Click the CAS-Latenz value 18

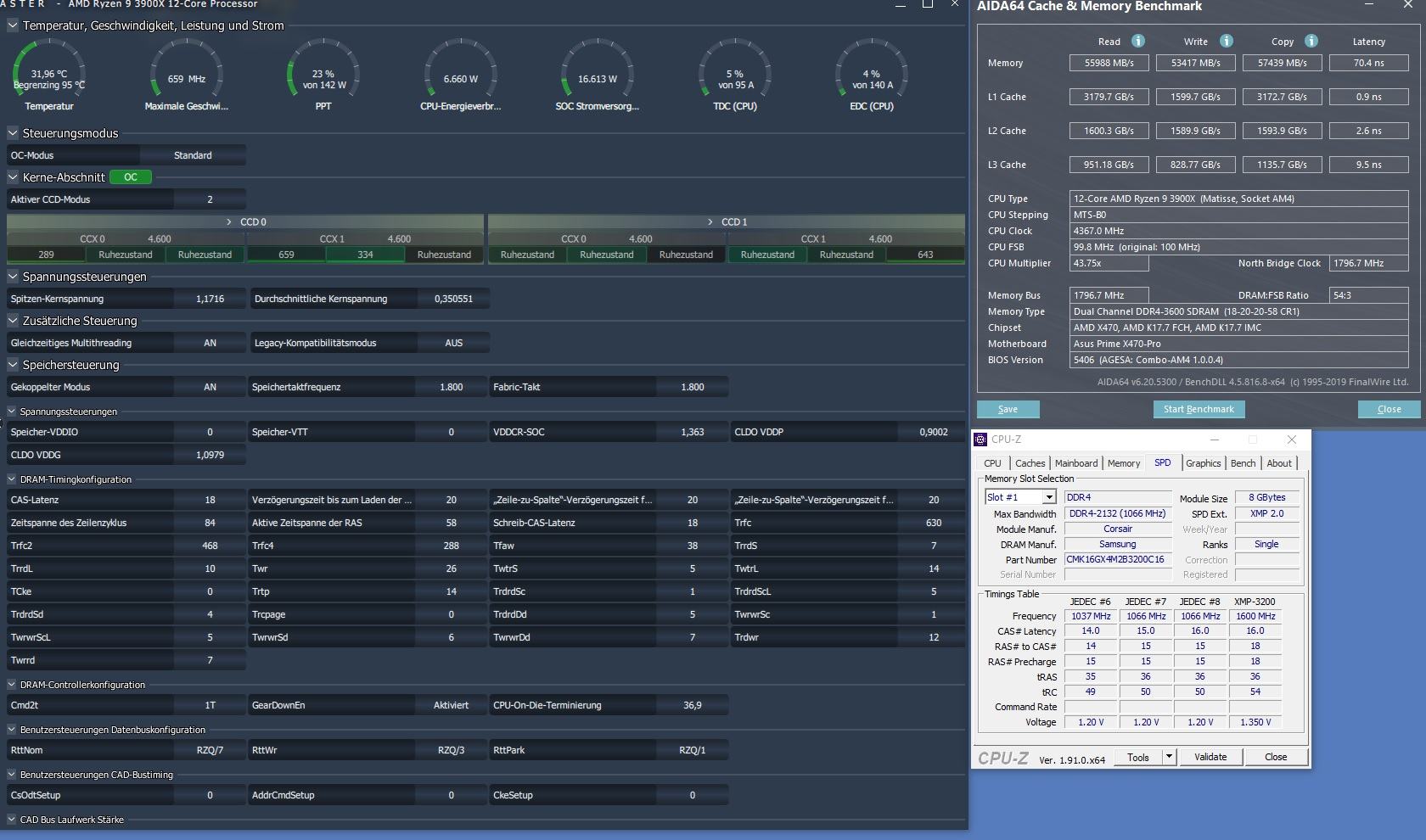(210, 500)
